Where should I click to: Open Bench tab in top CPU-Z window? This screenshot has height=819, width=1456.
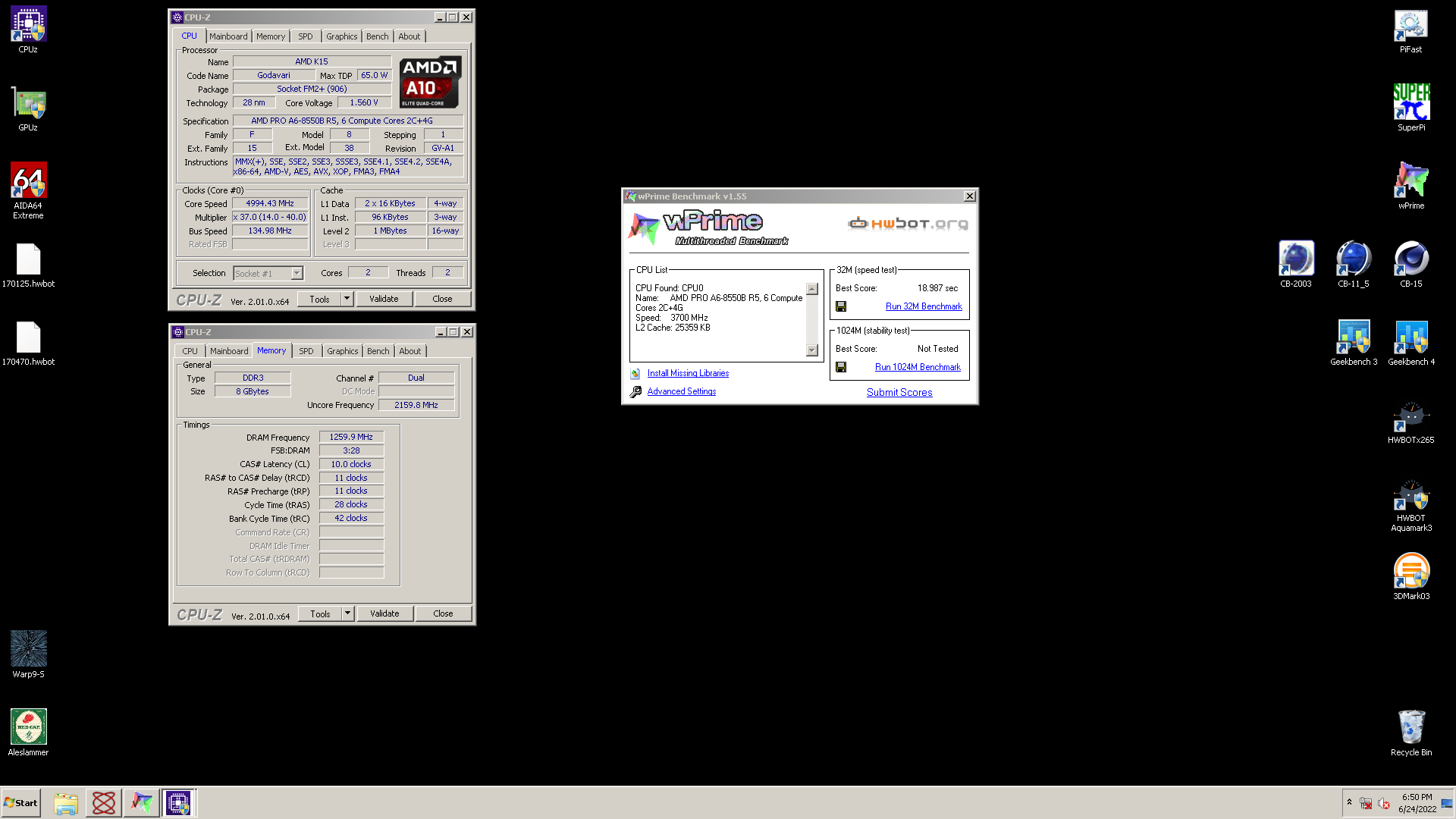pyautogui.click(x=378, y=36)
